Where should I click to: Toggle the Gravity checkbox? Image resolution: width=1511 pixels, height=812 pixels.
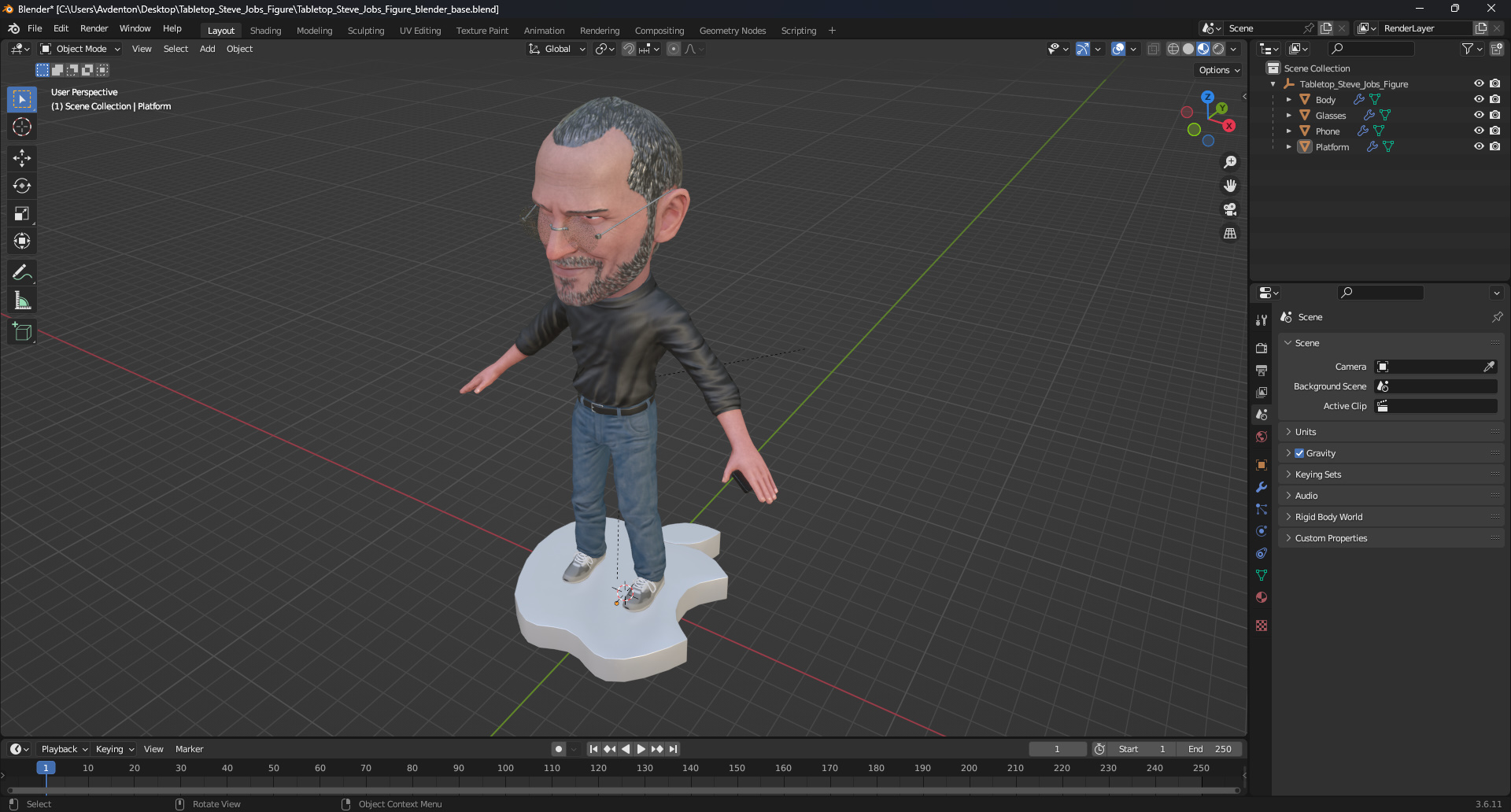(x=1299, y=453)
